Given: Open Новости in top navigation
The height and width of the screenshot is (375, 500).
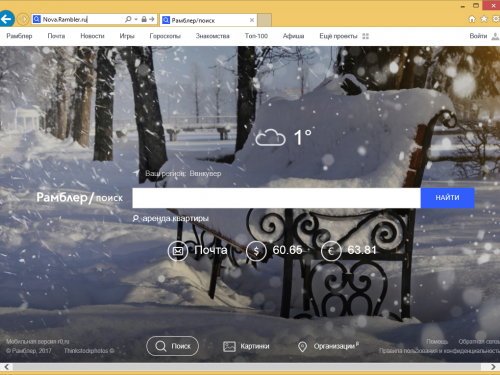Looking at the screenshot, I should click(92, 36).
